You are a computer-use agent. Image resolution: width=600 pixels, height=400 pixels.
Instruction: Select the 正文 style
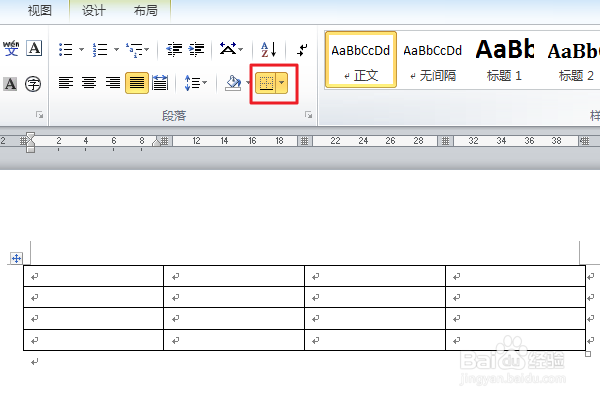[360, 60]
